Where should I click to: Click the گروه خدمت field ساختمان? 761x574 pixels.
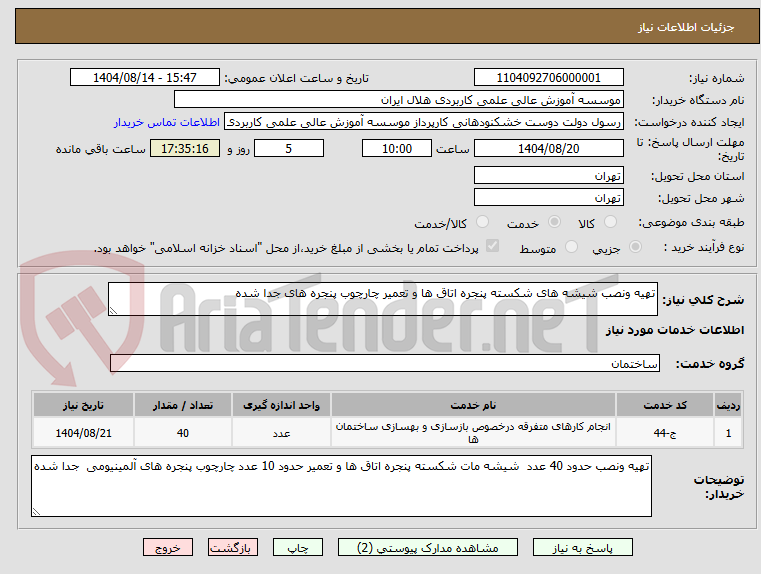384,363
